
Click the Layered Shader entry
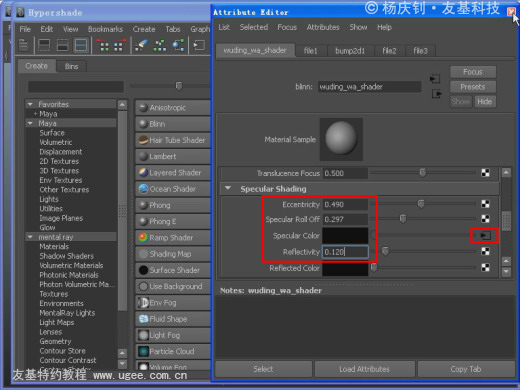click(x=173, y=173)
